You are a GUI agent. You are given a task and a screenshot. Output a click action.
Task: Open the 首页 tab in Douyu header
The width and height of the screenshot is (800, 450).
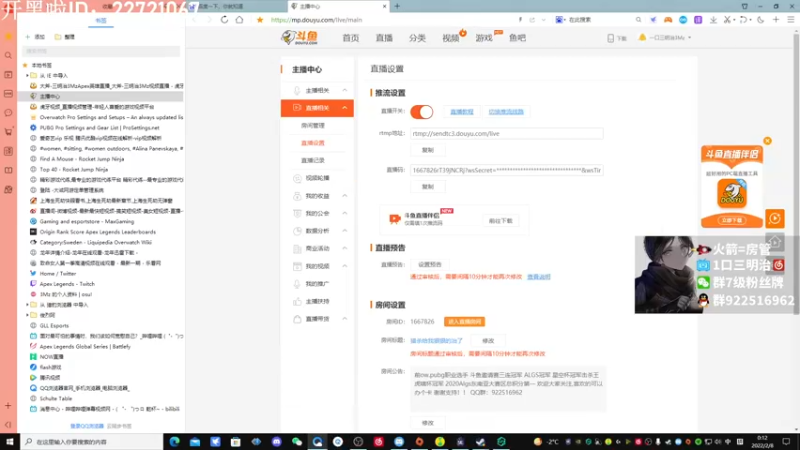pyautogui.click(x=351, y=38)
